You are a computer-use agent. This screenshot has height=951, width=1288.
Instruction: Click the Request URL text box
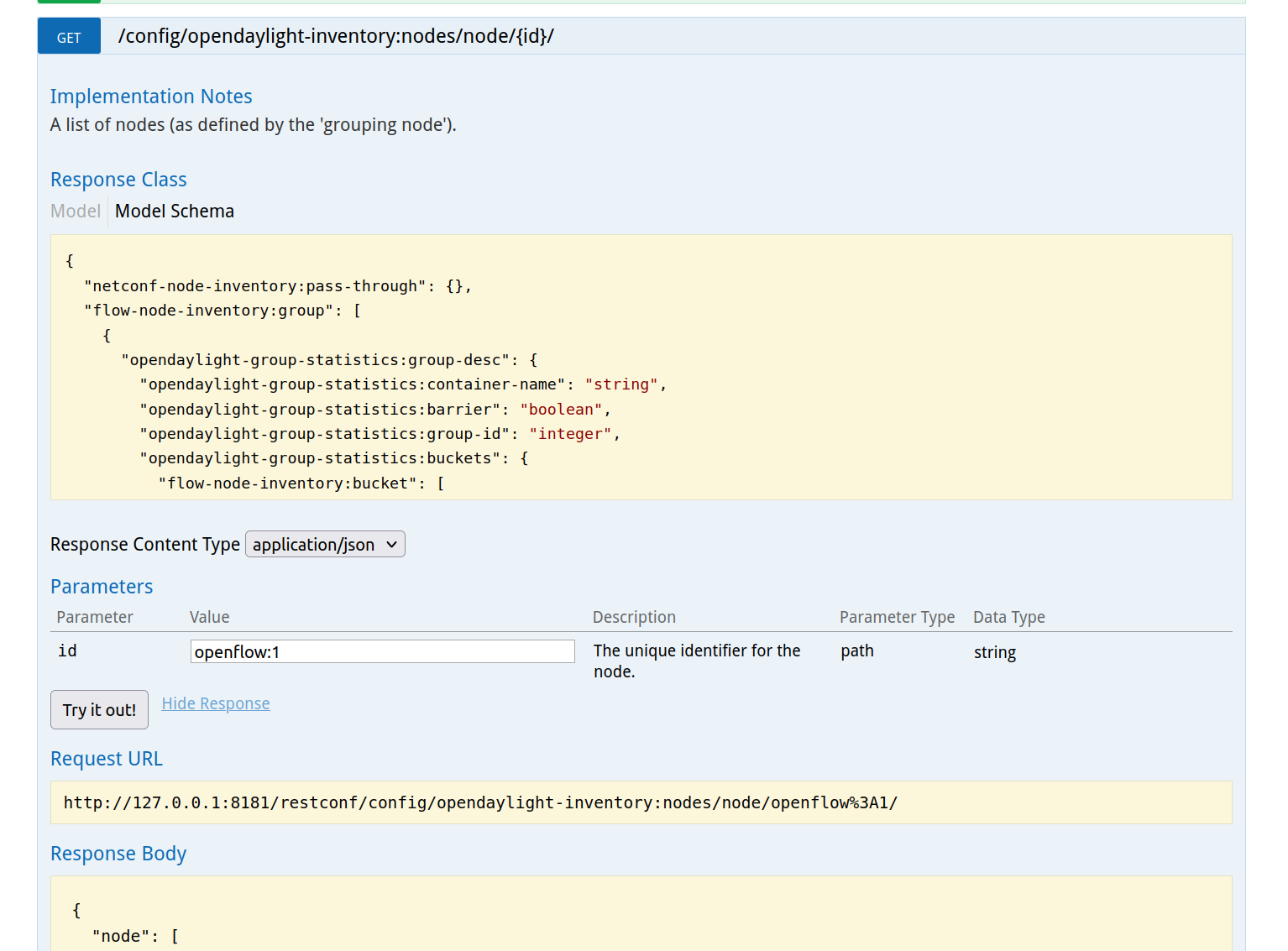pos(641,803)
